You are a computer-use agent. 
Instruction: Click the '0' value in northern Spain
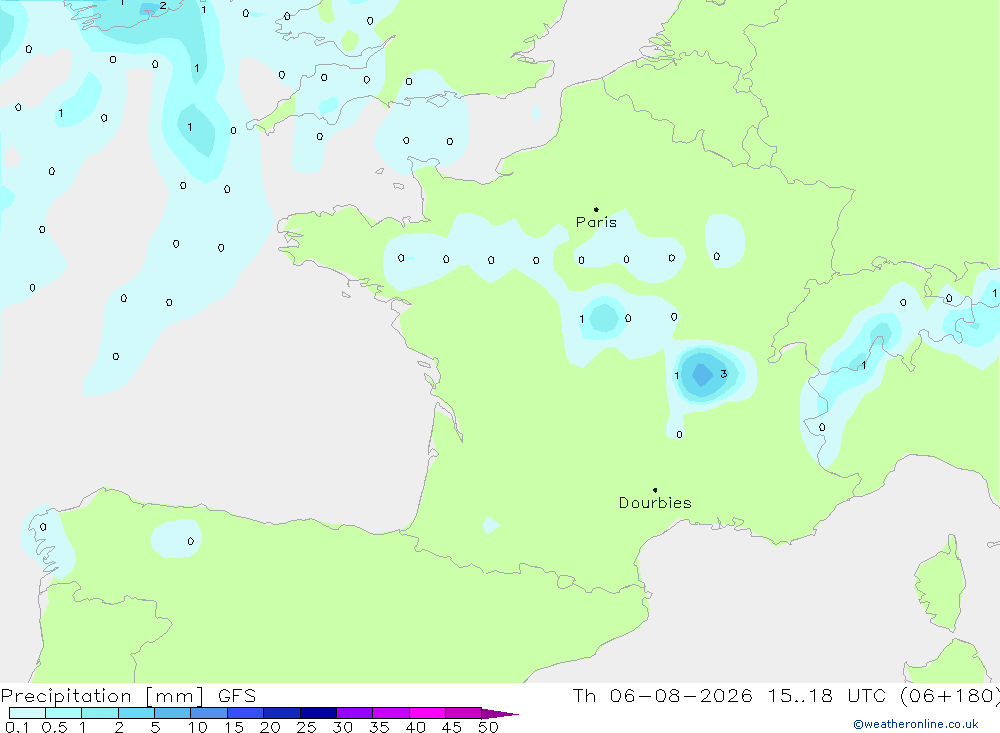[x=191, y=541]
